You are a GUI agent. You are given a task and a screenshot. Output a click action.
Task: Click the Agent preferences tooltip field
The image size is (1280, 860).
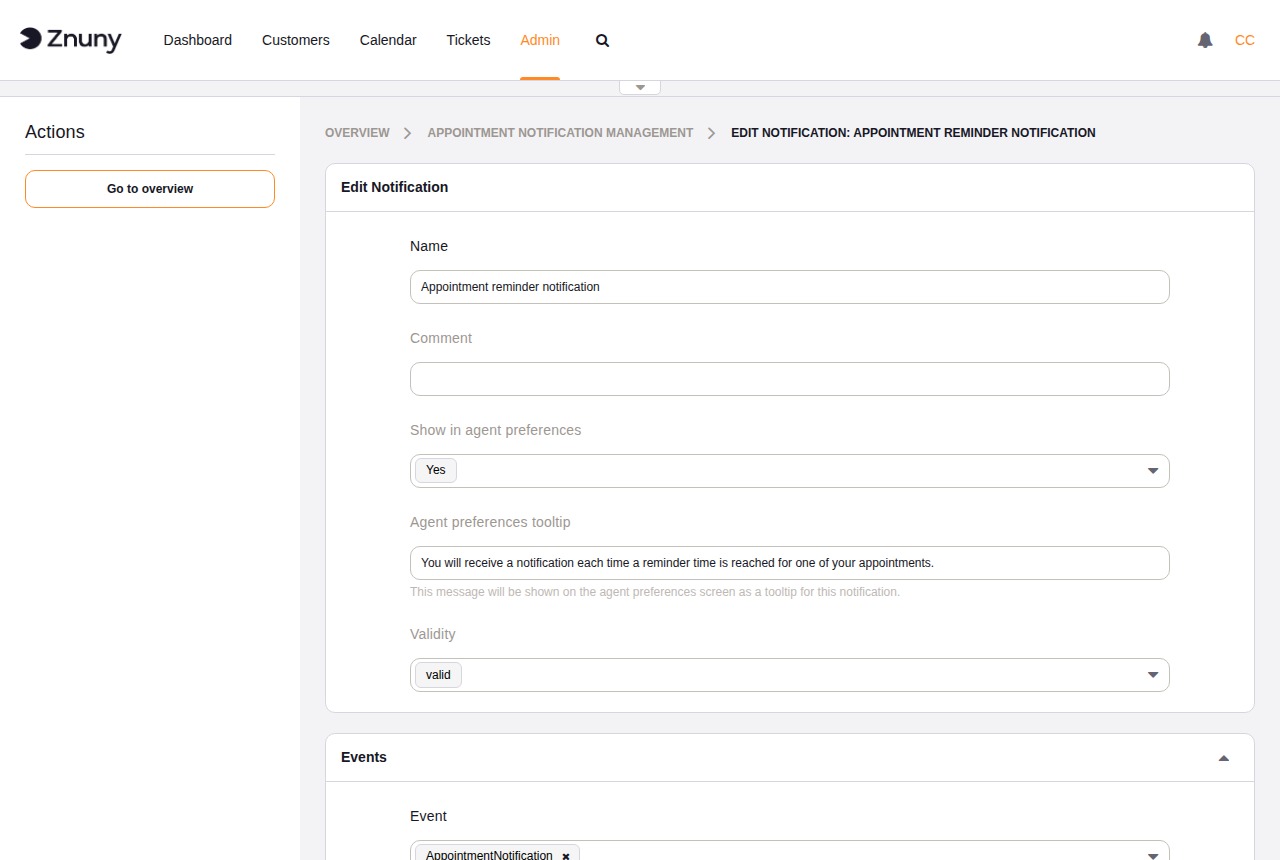point(790,563)
